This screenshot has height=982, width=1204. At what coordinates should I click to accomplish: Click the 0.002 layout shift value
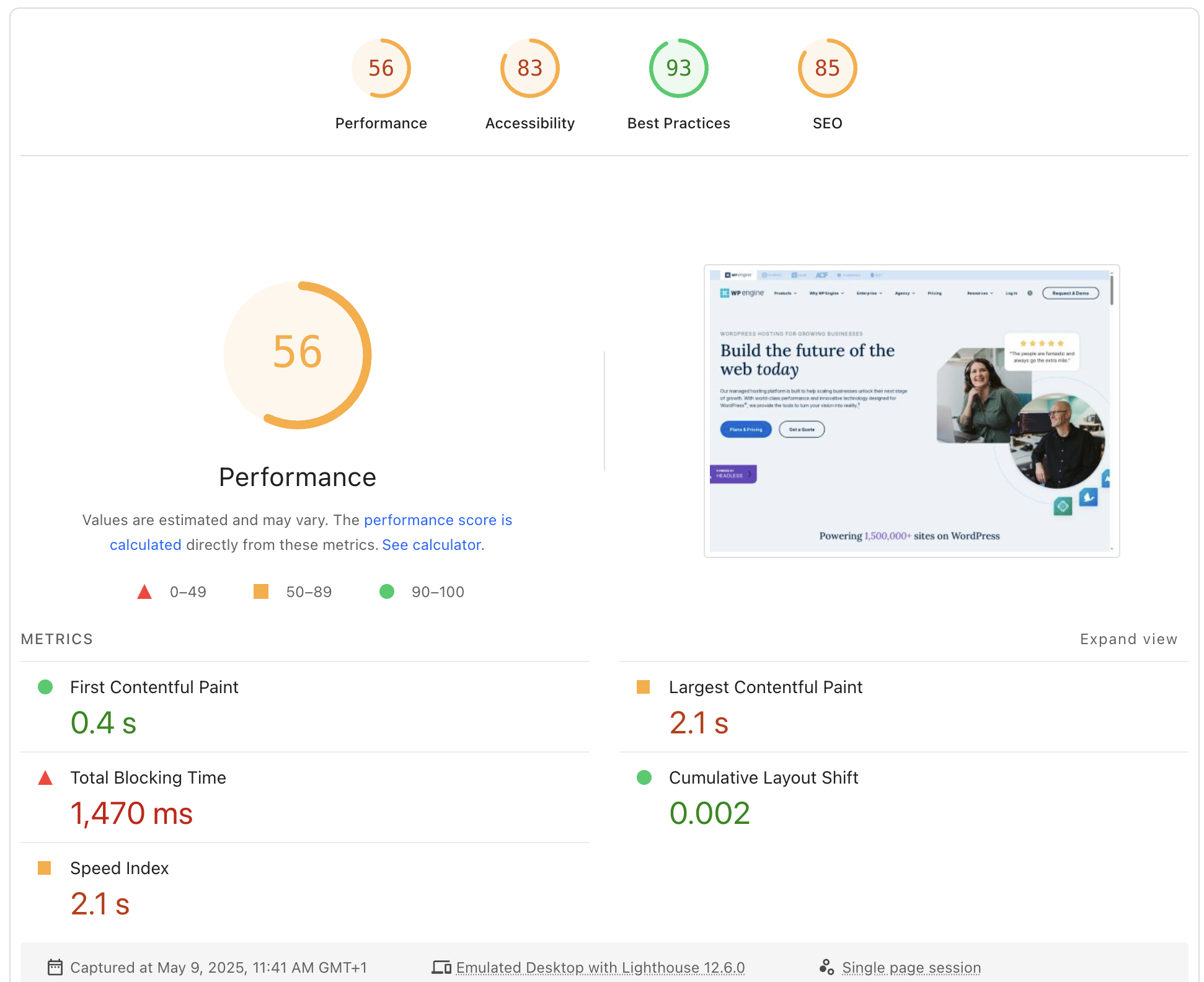(x=710, y=813)
